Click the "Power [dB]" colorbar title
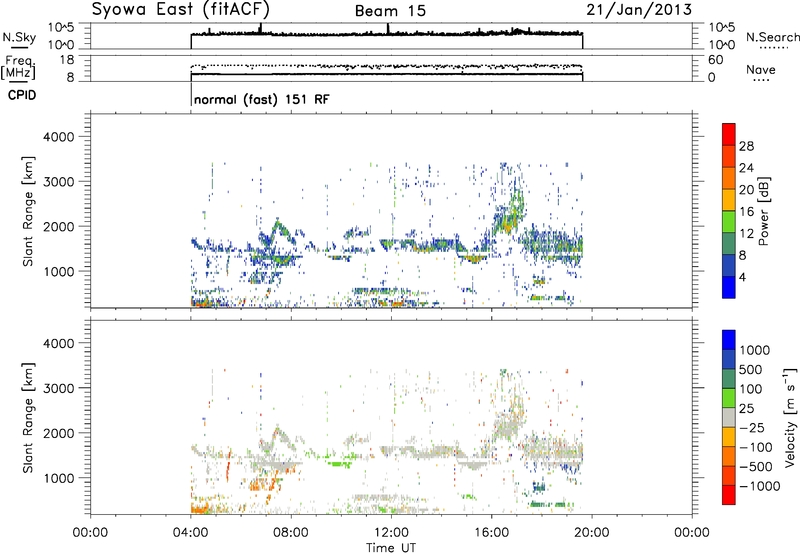 tap(763, 211)
